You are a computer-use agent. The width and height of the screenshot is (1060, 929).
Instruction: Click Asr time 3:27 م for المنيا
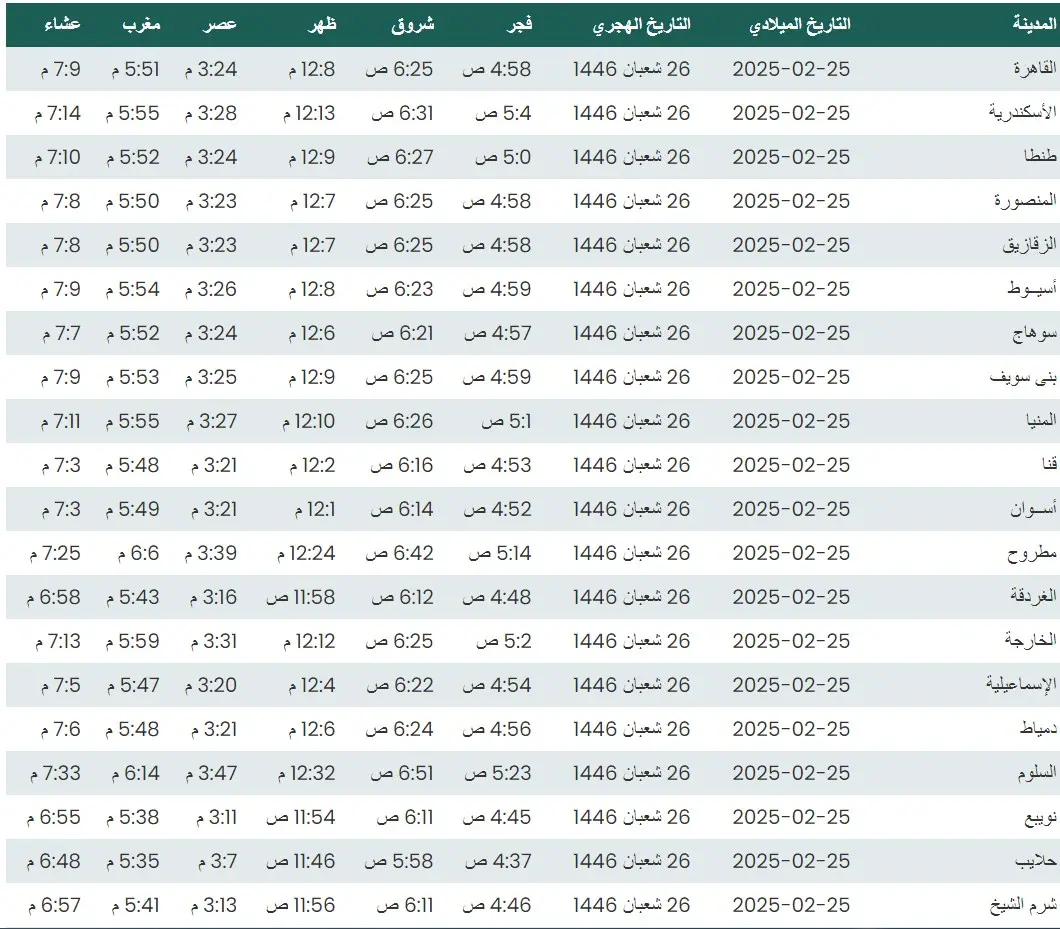(x=212, y=421)
